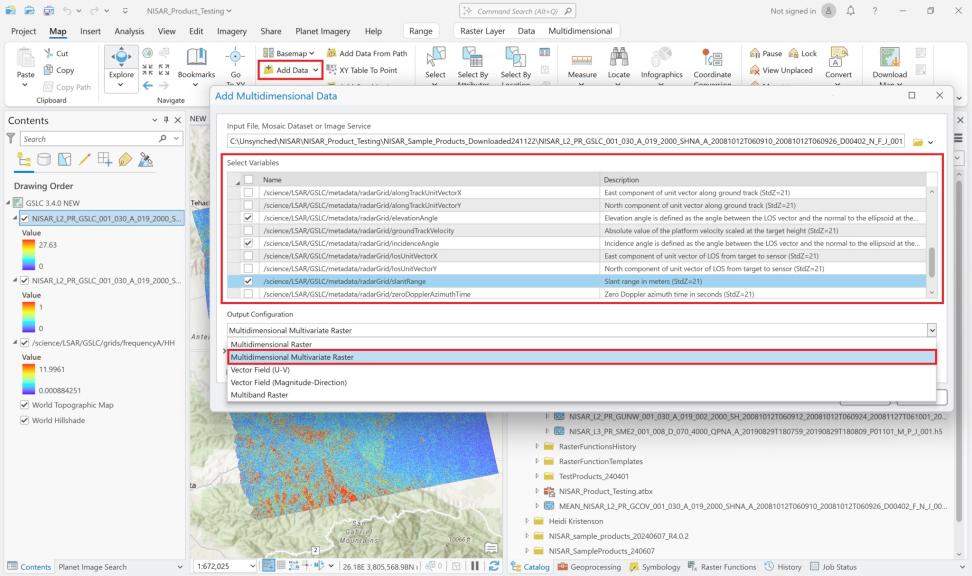Toggle World Hillshade layer visibility
Viewport: 972px width, 576px height.
[x=25, y=420]
